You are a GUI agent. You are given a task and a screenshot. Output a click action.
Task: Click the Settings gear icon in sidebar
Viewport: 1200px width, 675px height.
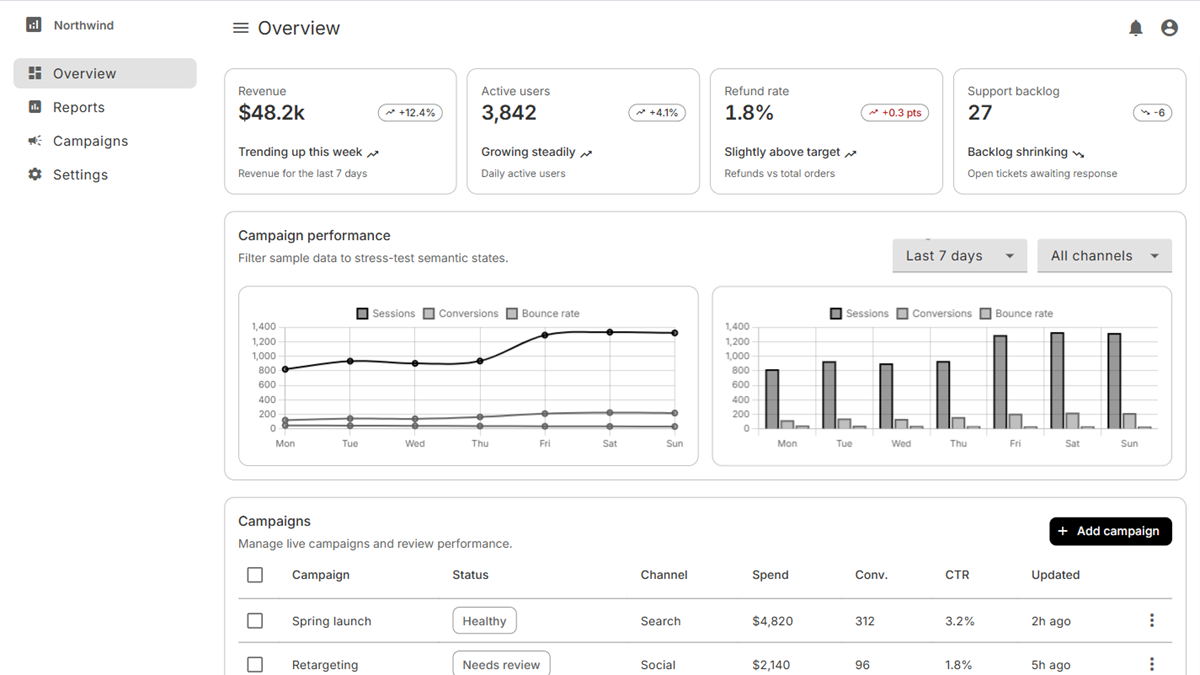coord(35,174)
